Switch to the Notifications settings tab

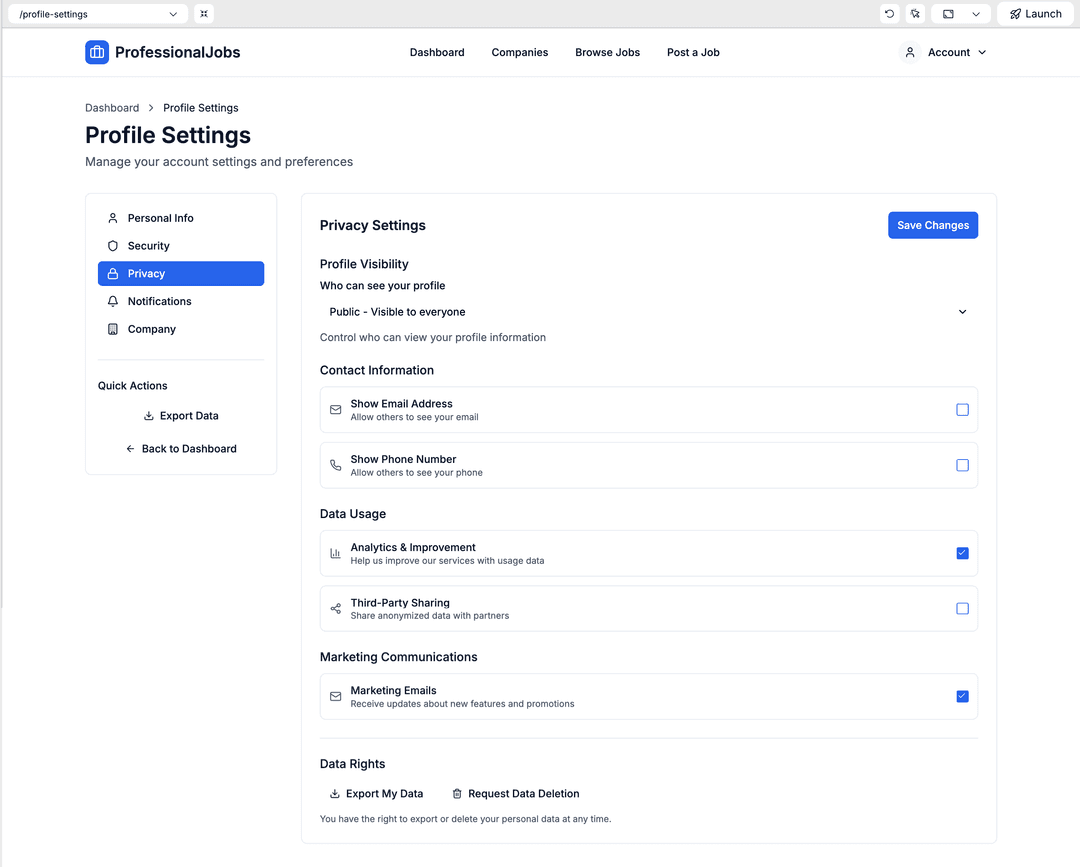159,301
